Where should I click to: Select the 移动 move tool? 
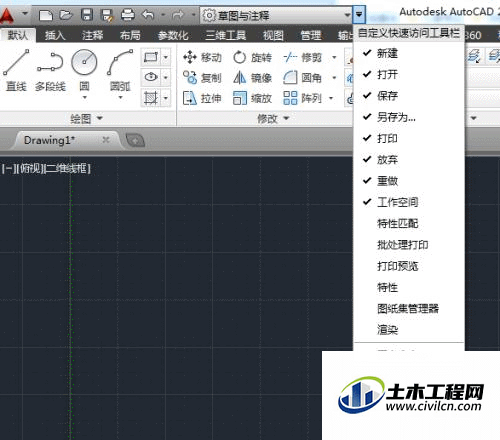[202, 58]
